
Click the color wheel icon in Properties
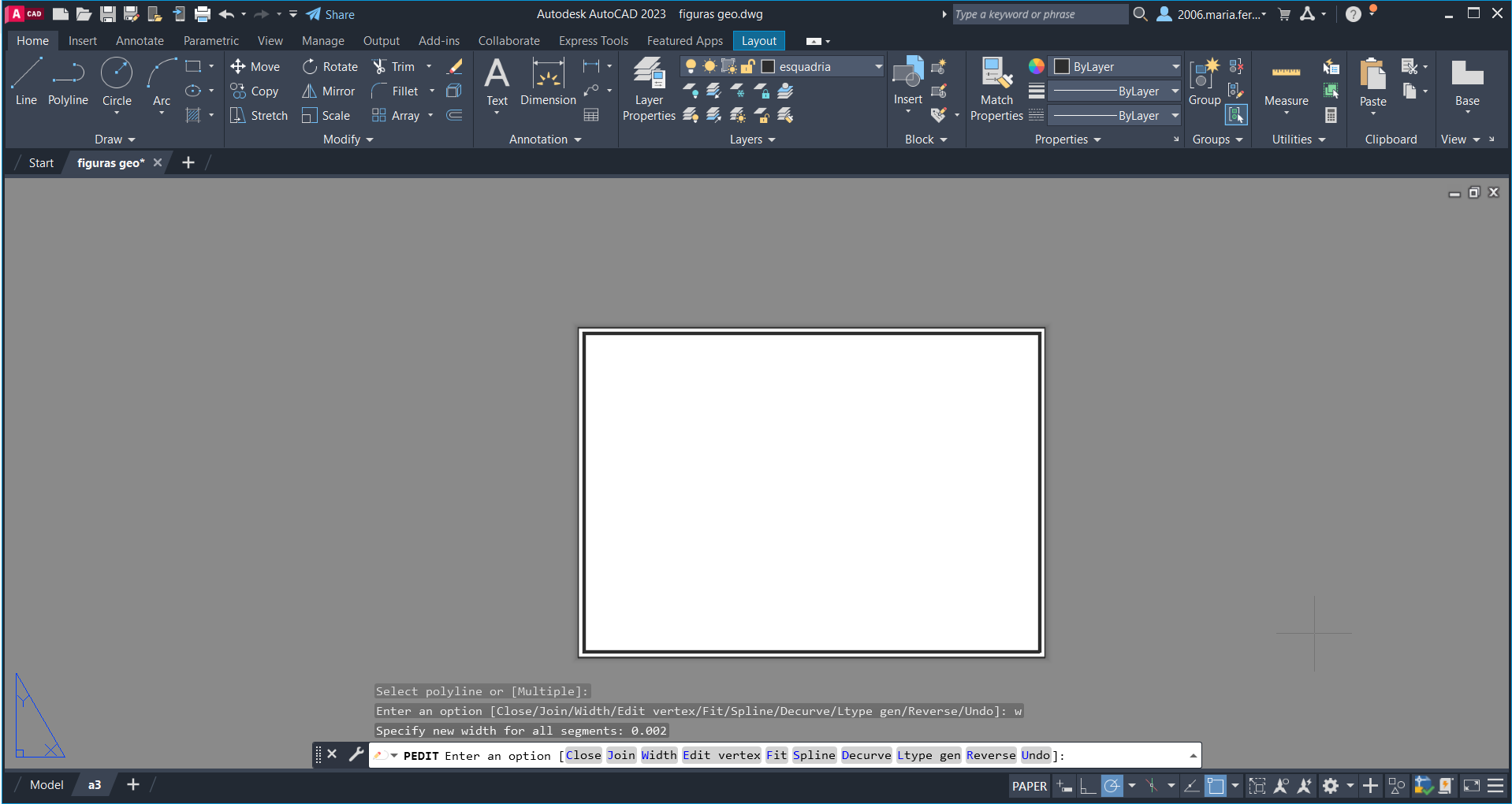[1037, 66]
